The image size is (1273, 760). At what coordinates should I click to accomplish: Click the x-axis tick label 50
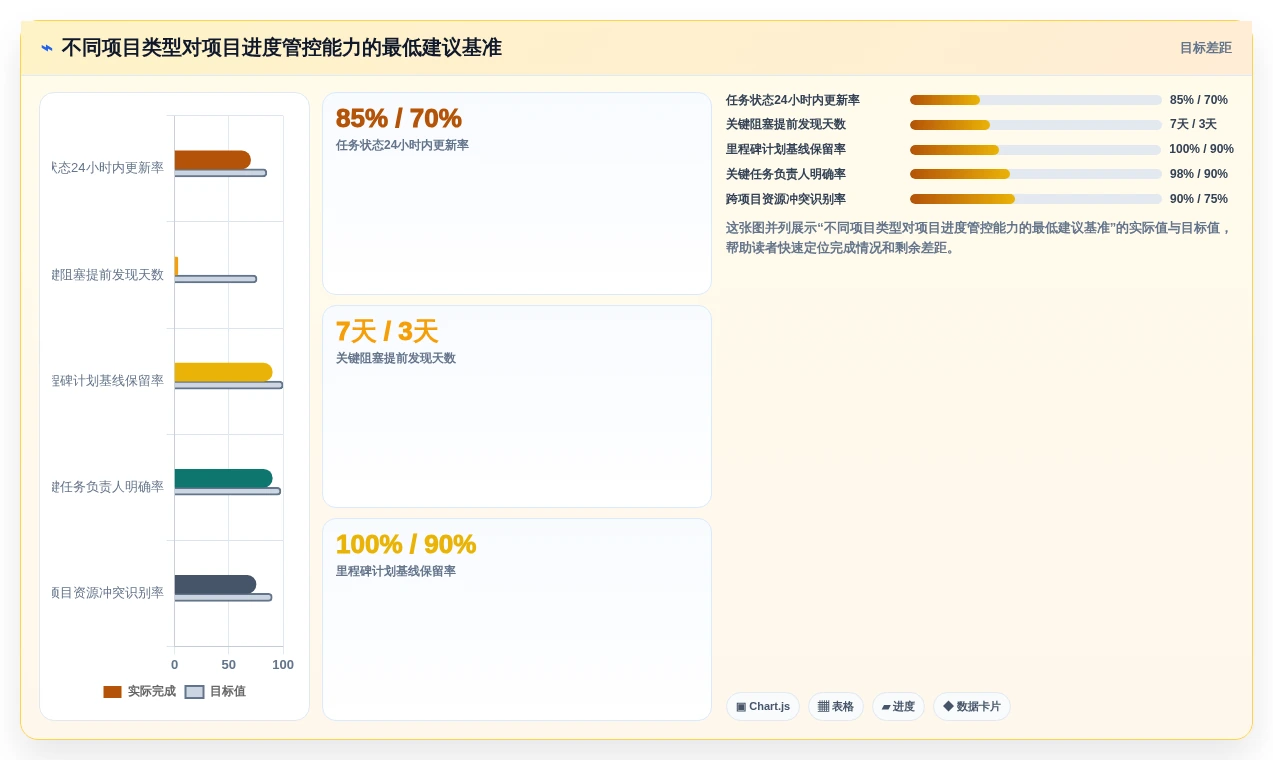228,665
